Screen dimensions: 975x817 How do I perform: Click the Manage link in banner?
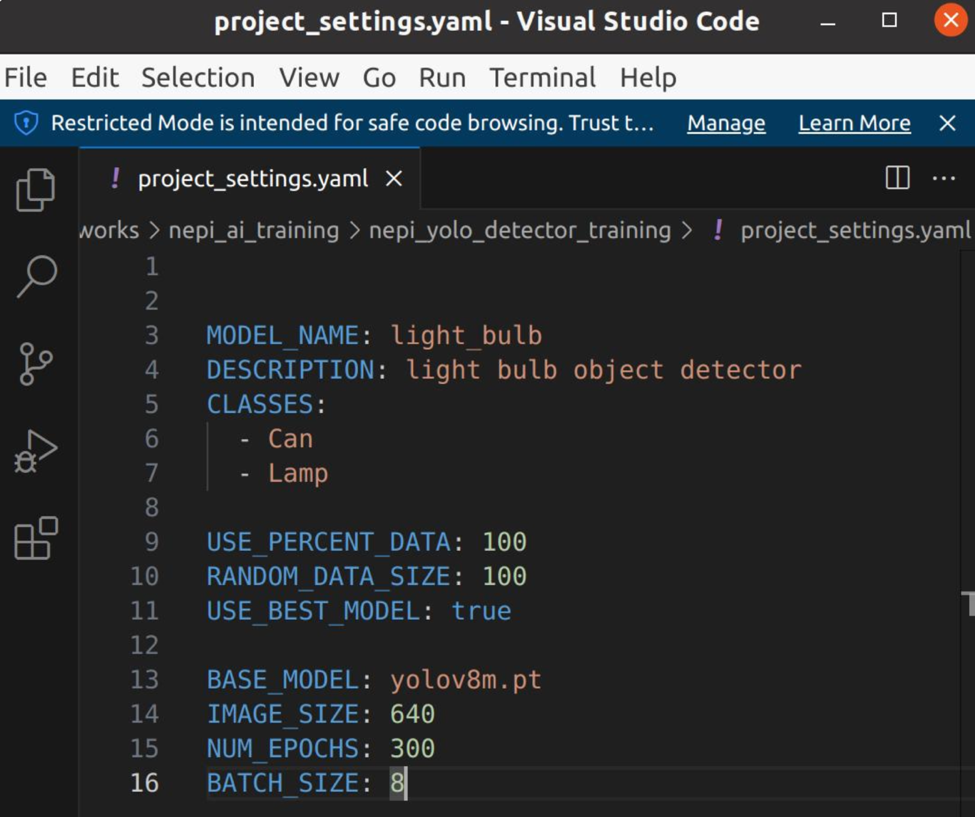click(x=726, y=123)
